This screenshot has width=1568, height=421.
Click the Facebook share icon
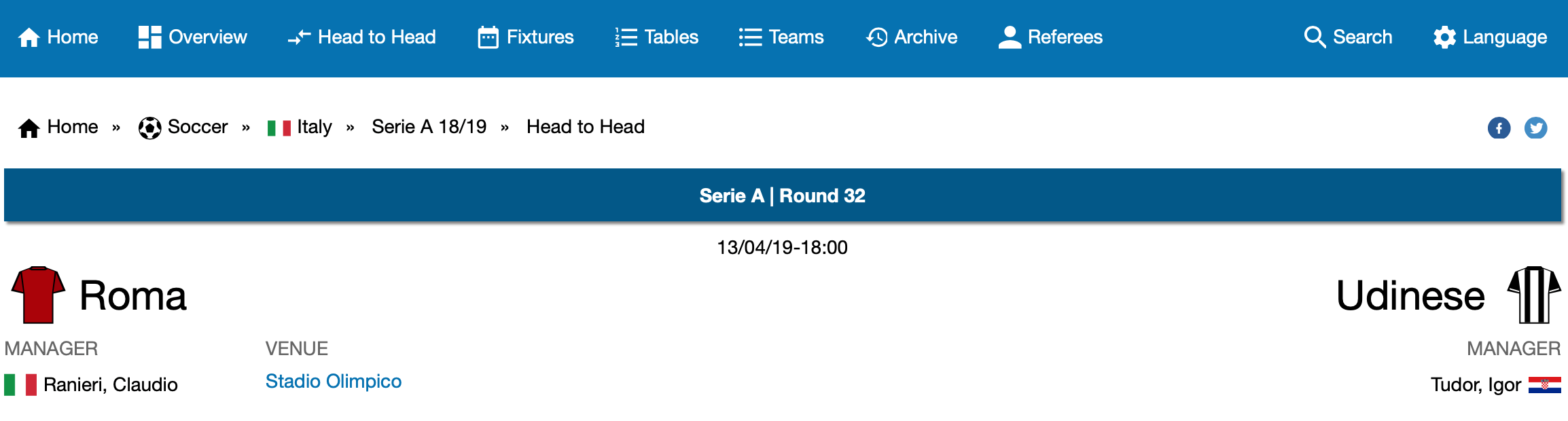coord(1499,128)
